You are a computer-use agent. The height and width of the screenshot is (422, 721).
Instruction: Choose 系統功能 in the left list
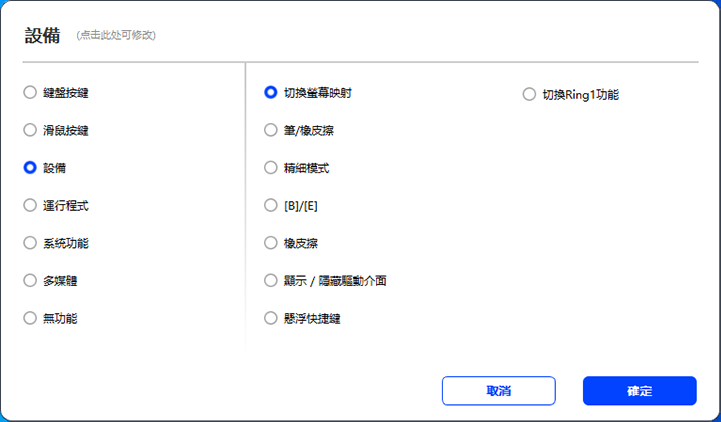[x=30, y=243]
